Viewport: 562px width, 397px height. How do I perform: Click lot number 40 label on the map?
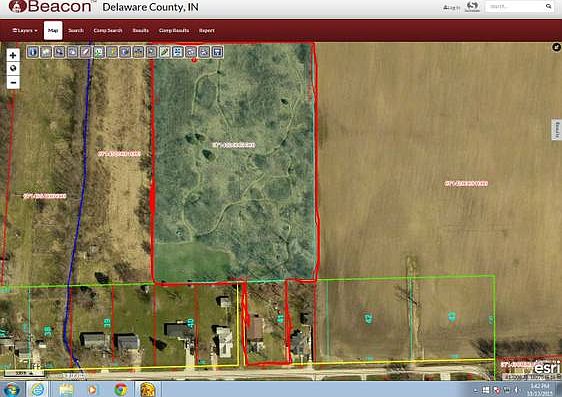191,324
